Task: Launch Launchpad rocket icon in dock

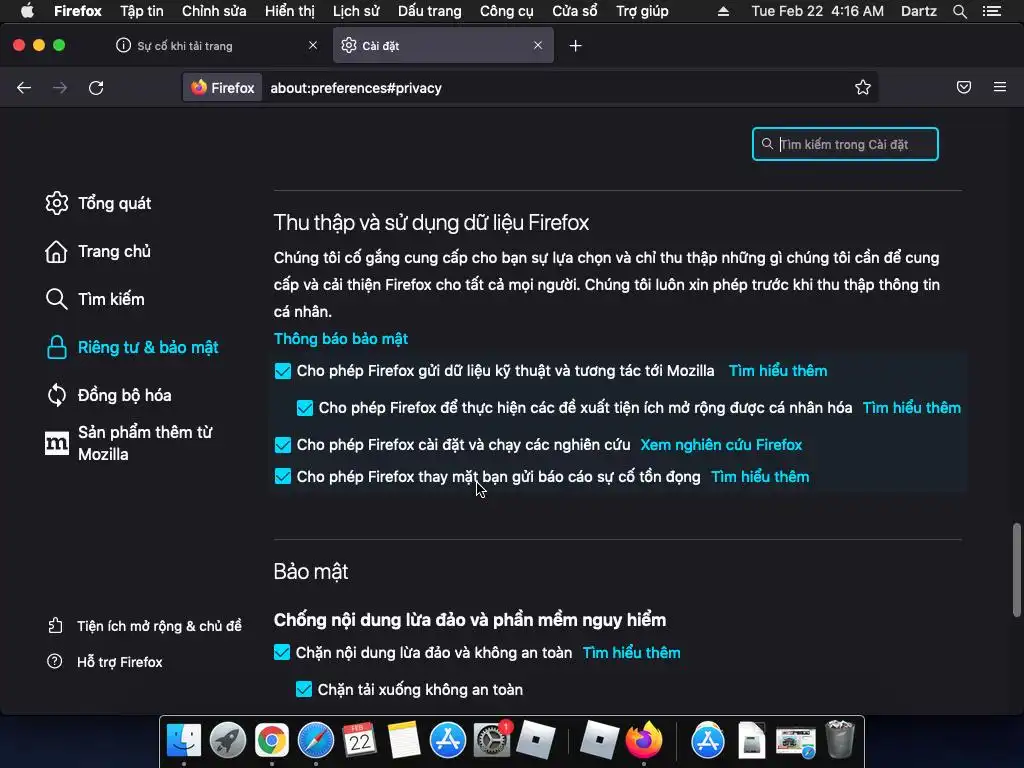Action: (227, 741)
